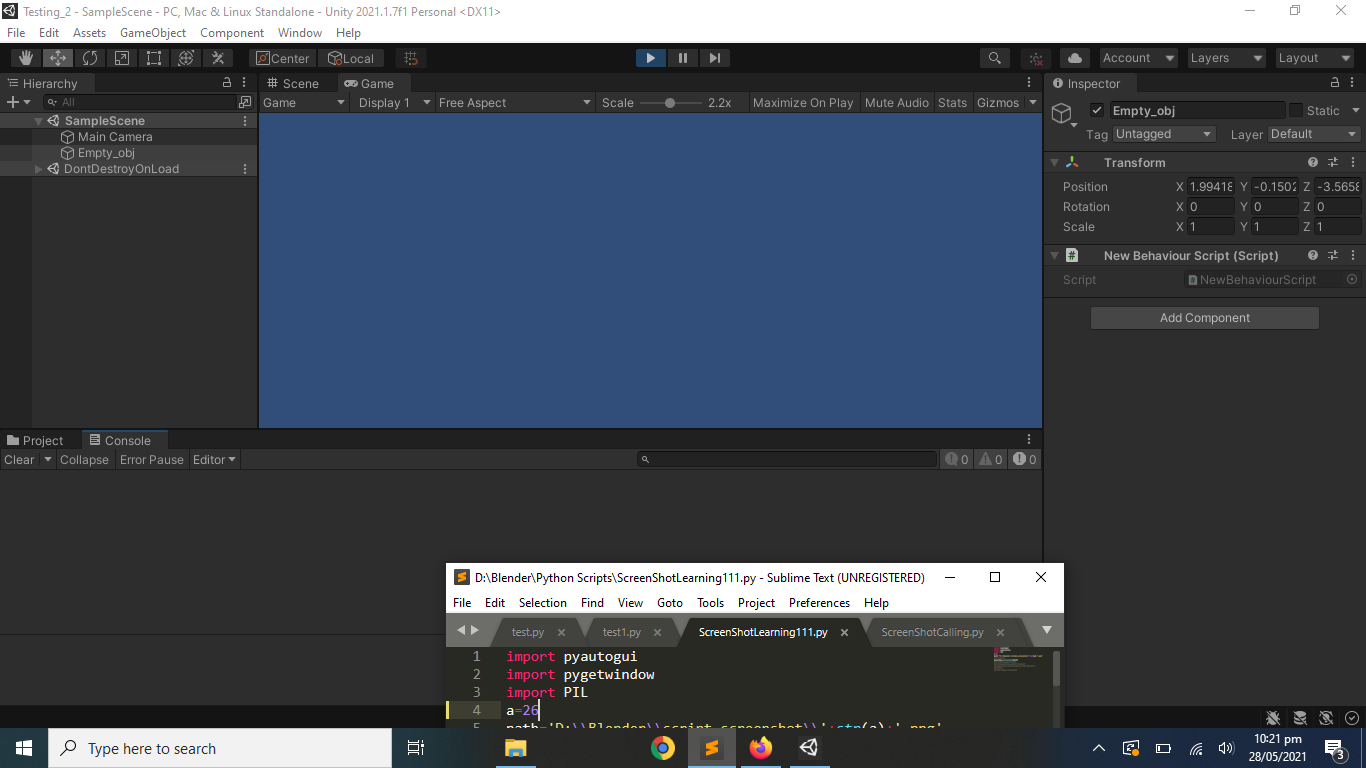1366x768 pixels.
Task: Open the Free Aspect dropdown
Action: 515,103
